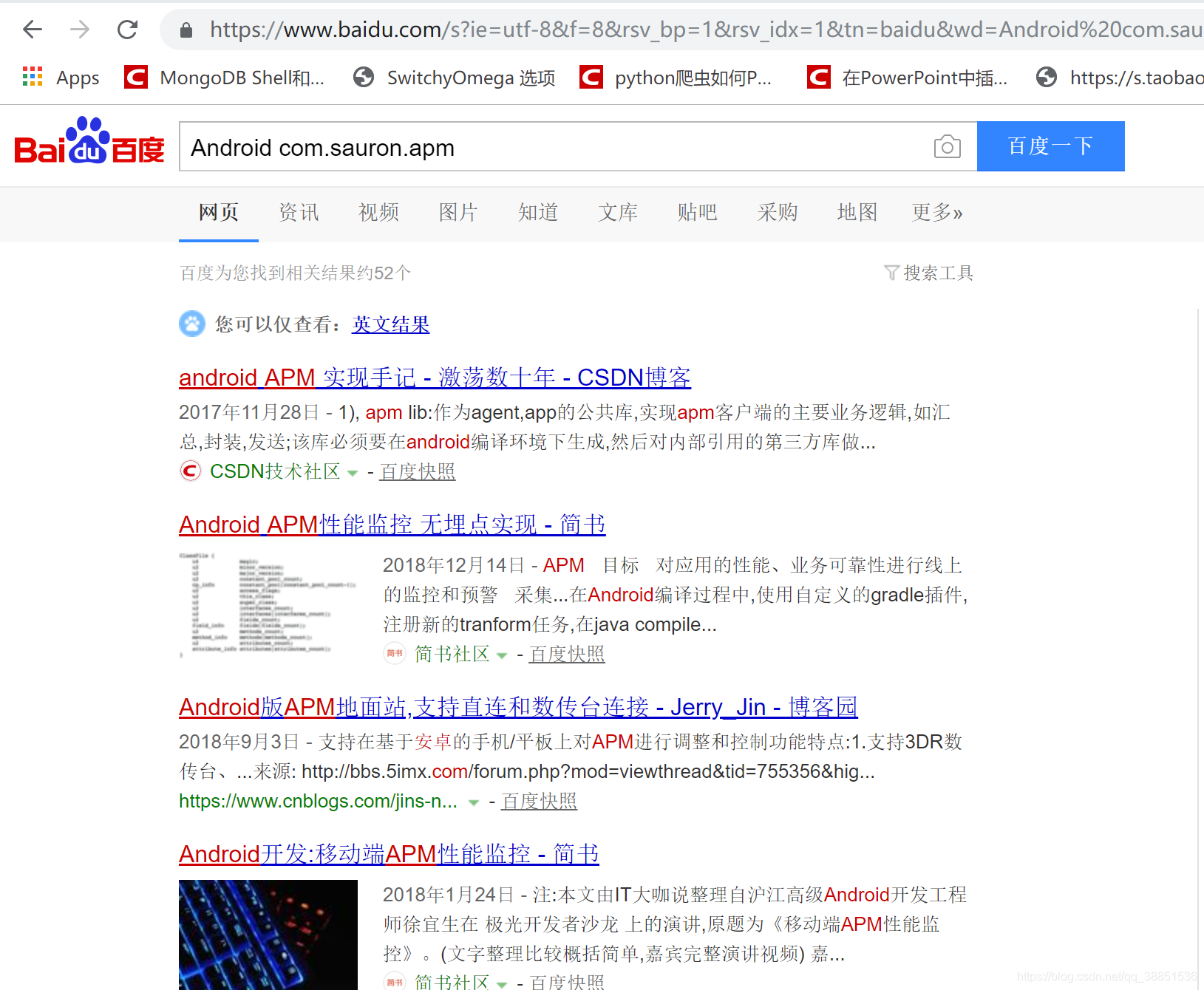View site security lock info

pos(186,30)
